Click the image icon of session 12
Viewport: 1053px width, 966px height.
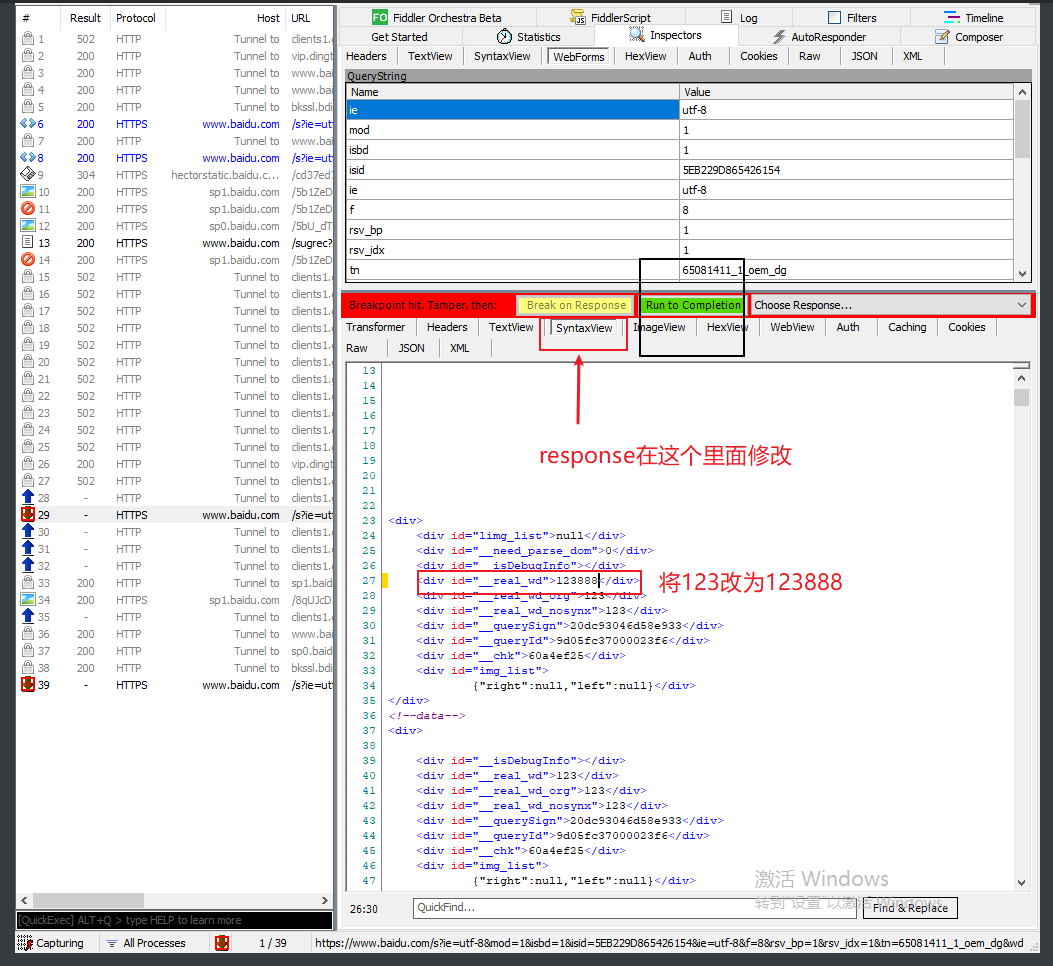28,226
